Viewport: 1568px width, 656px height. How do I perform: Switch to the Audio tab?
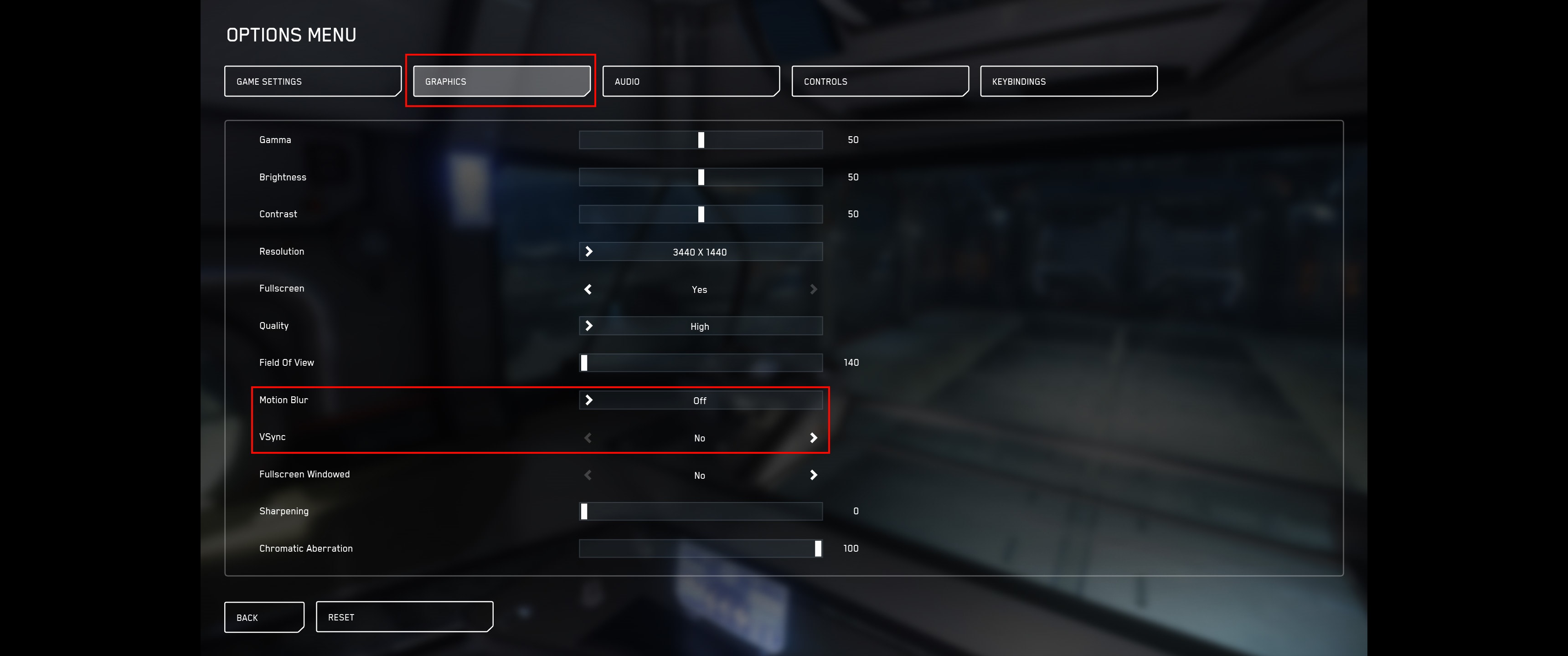click(x=691, y=81)
